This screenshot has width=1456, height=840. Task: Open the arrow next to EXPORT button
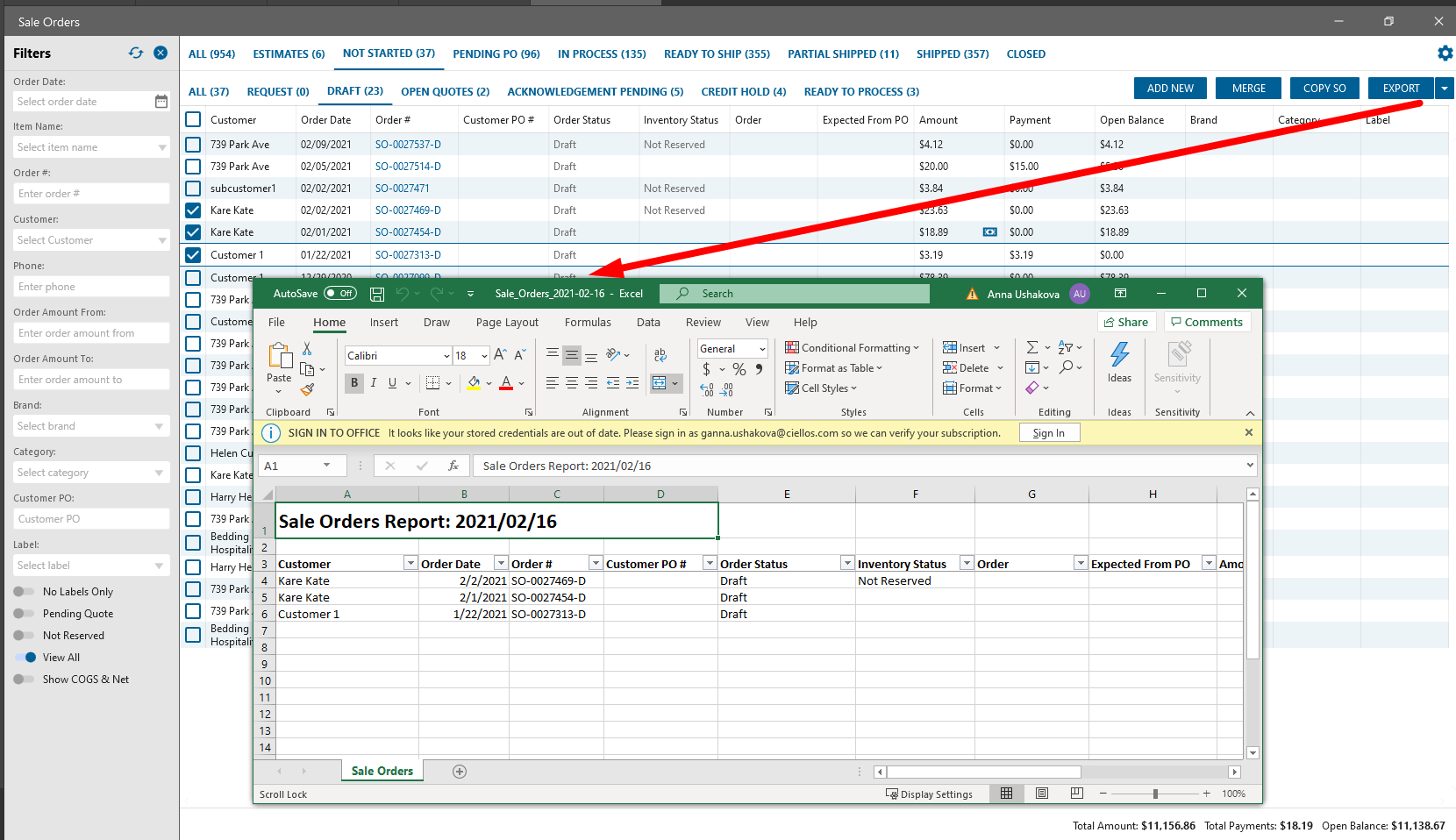[1445, 89]
